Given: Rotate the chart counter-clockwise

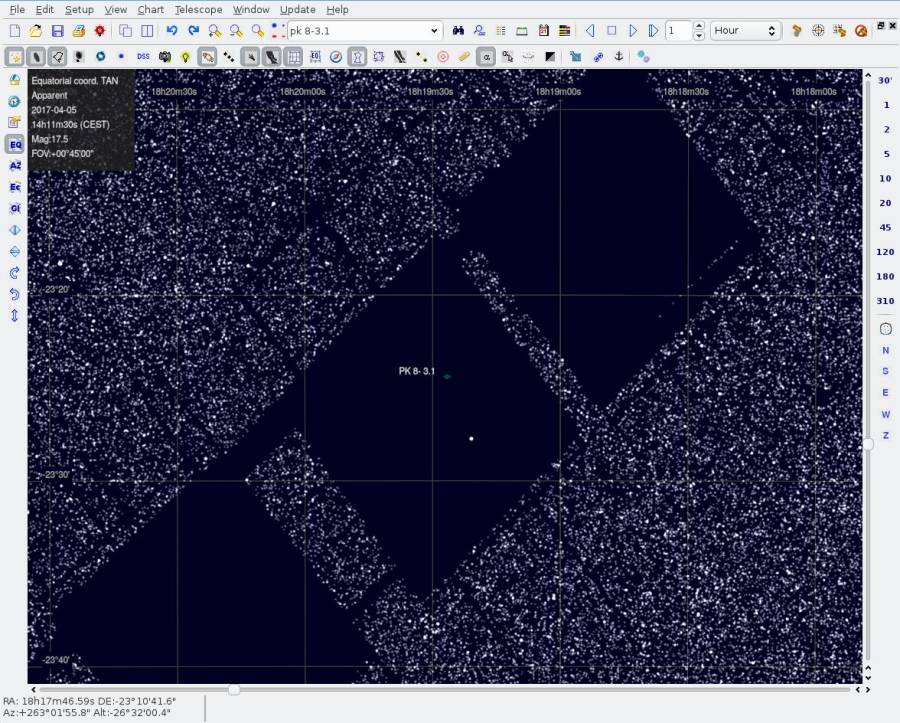Looking at the screenshot, I should tap(15, 294).
